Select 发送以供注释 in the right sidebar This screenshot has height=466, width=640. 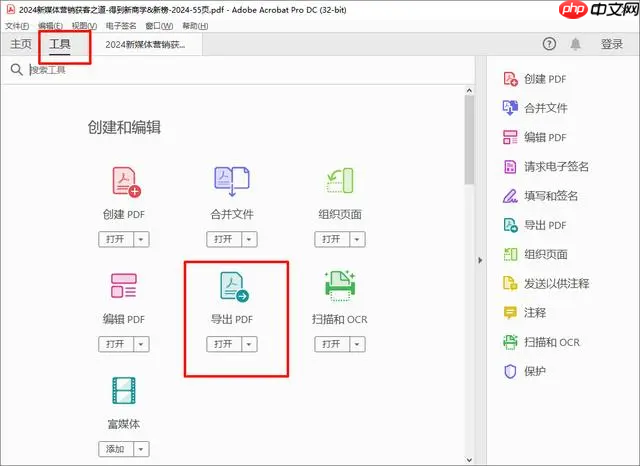(x=546, y=284)
